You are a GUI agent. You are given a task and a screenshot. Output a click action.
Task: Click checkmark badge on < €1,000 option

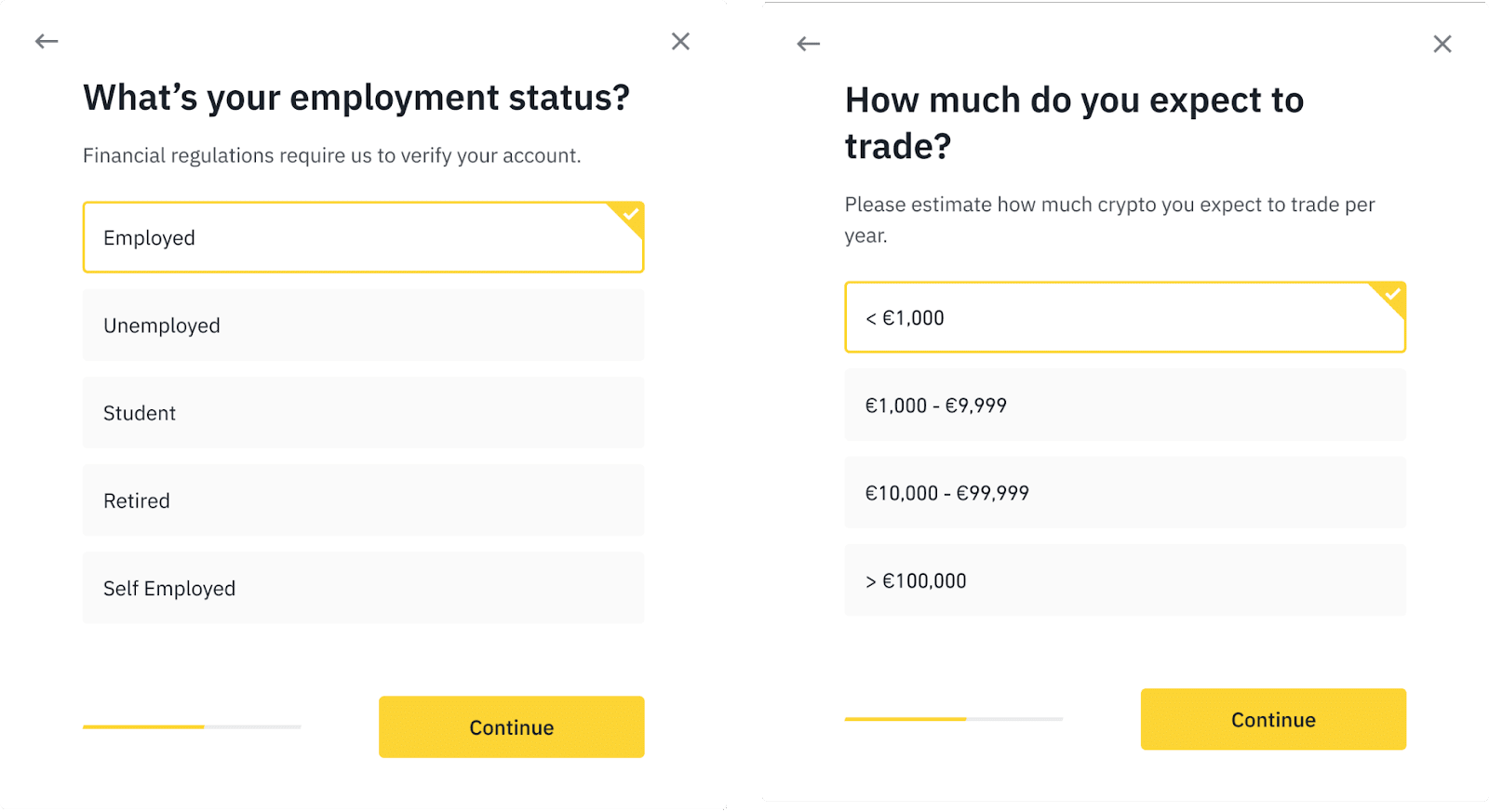pyautogui.click(x=1392, y=295)
